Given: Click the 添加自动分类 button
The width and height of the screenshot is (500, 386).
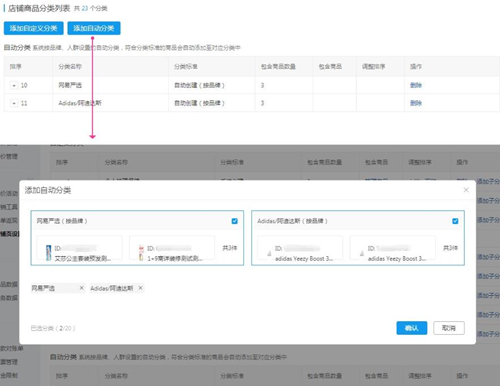Looking at the screenshot, I should (94, 28).
